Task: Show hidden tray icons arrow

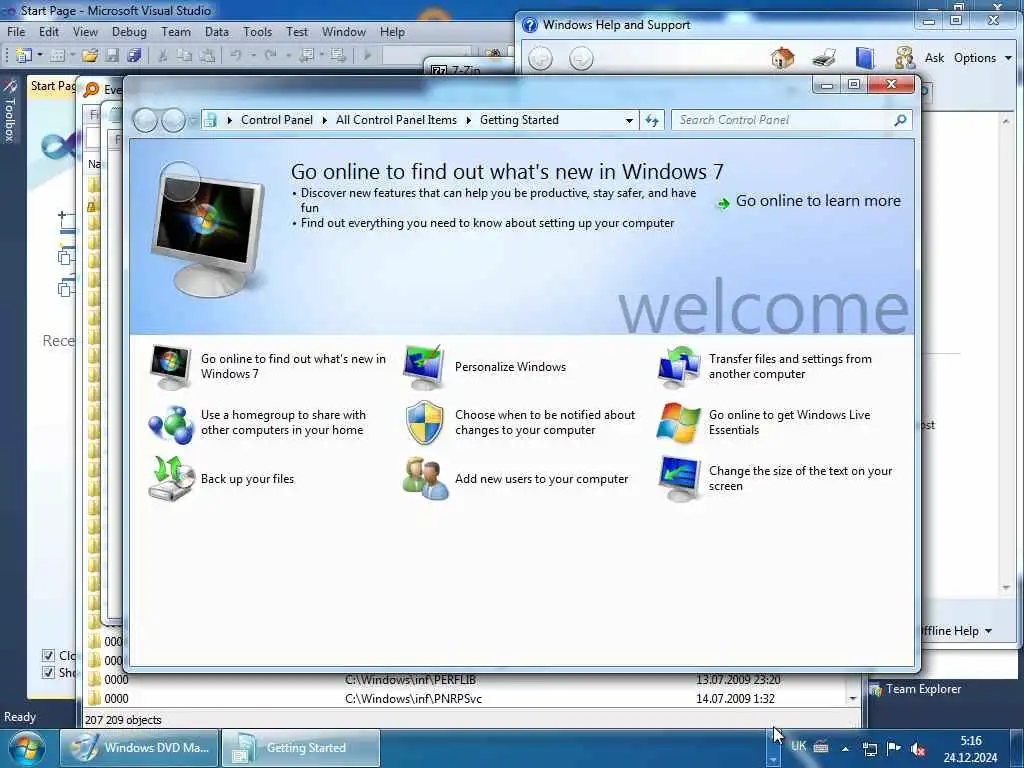Action: tap(845, 749)
